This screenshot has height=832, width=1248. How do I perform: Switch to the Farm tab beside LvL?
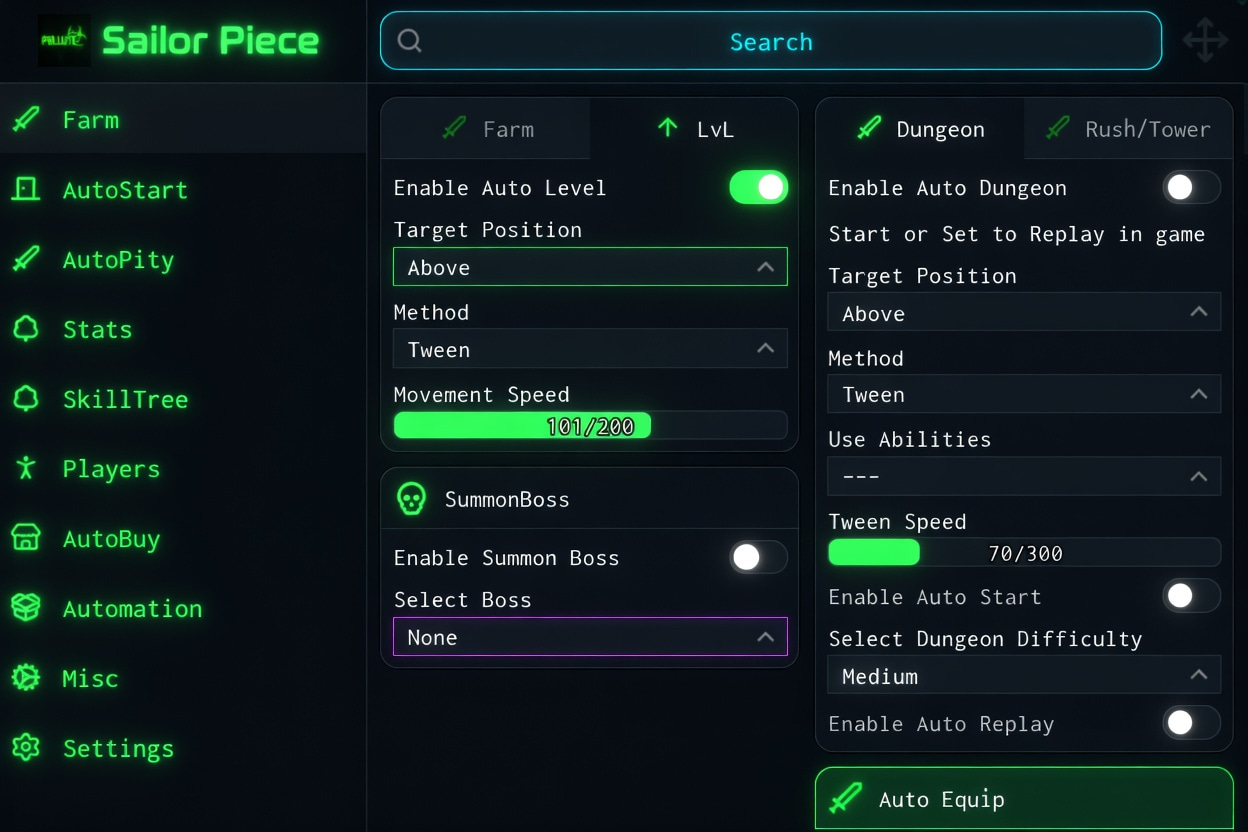click(x=487, y=129)
